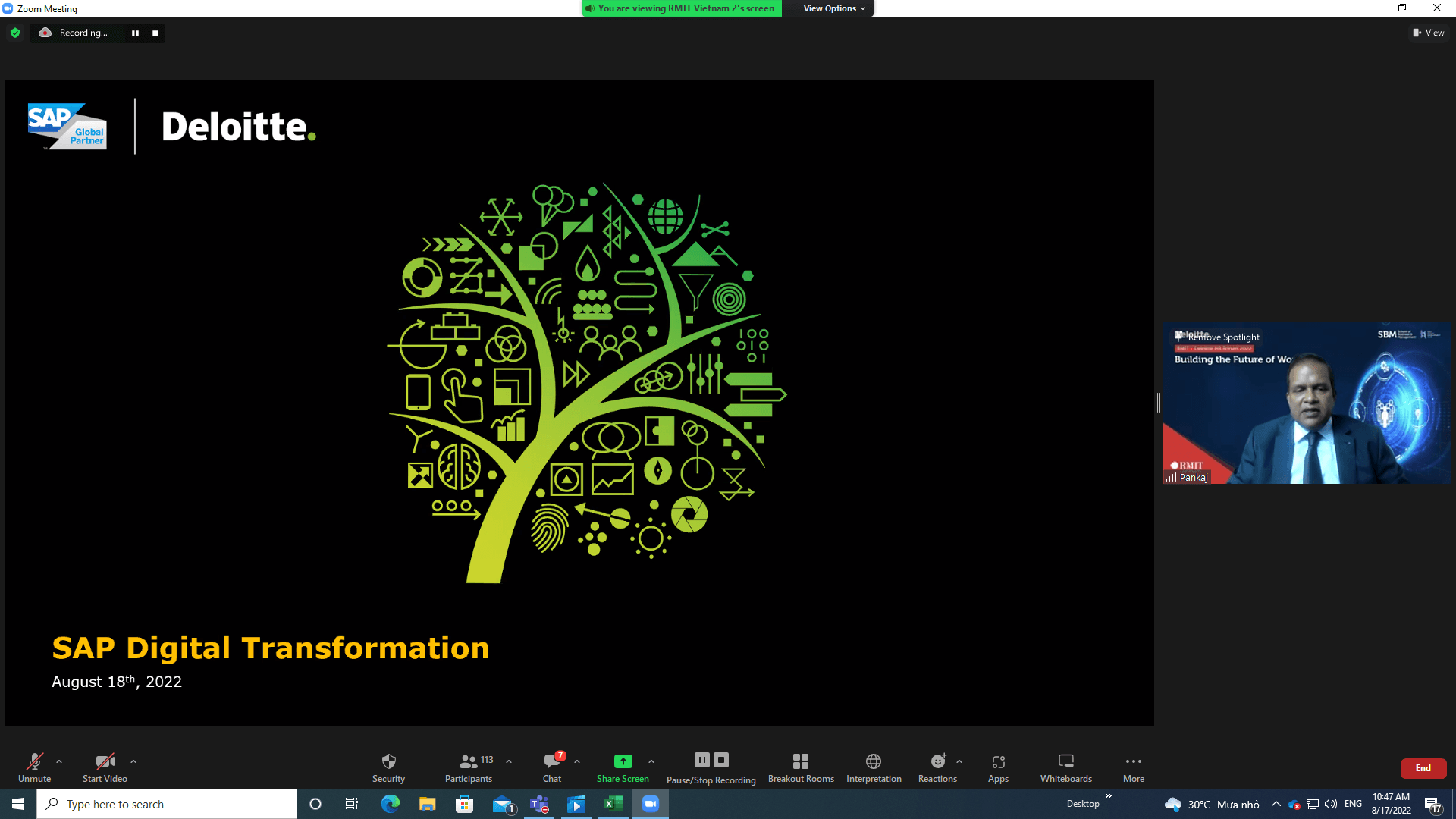
Task: Open Zoom Apps
Action: click(x=998, y=767)
